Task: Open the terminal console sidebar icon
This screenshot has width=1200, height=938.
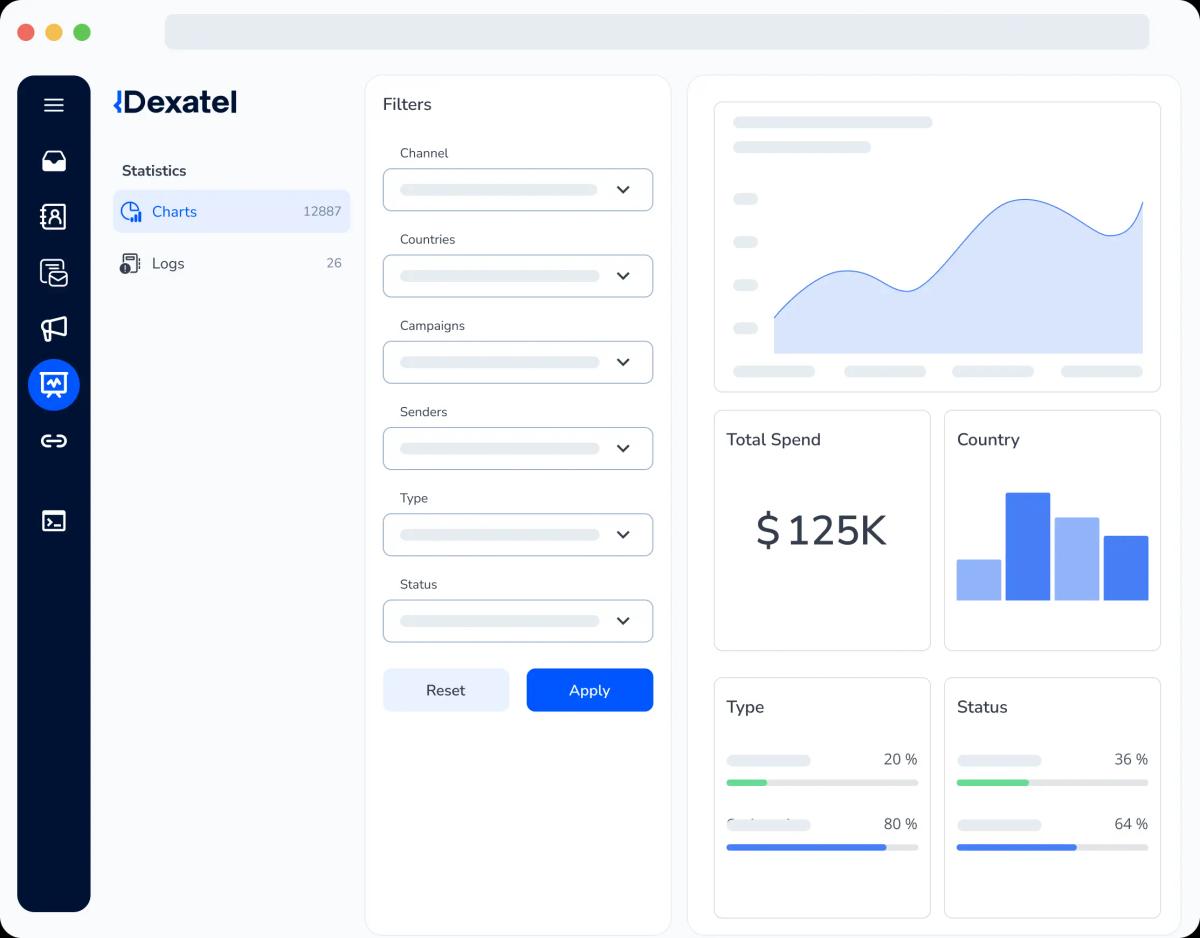Action: tap(54, 521)
